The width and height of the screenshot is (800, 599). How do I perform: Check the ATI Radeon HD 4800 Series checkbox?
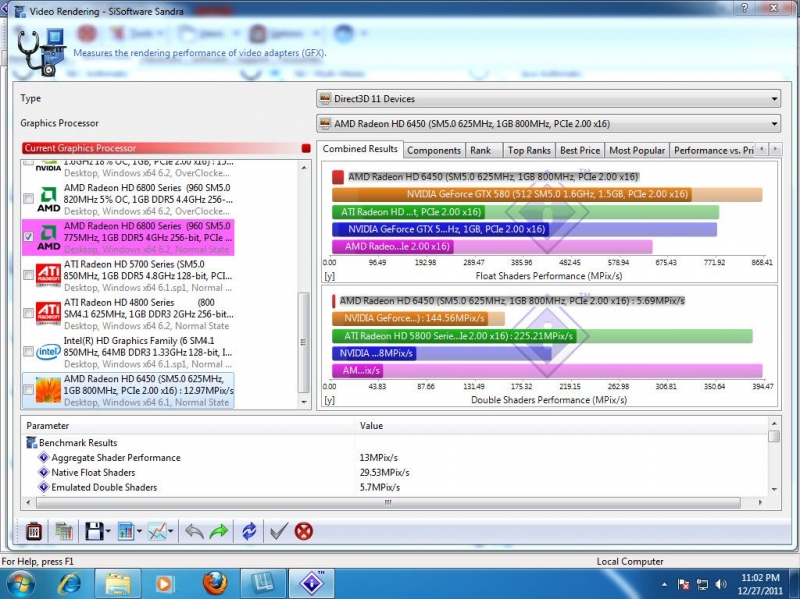[29, 313]
